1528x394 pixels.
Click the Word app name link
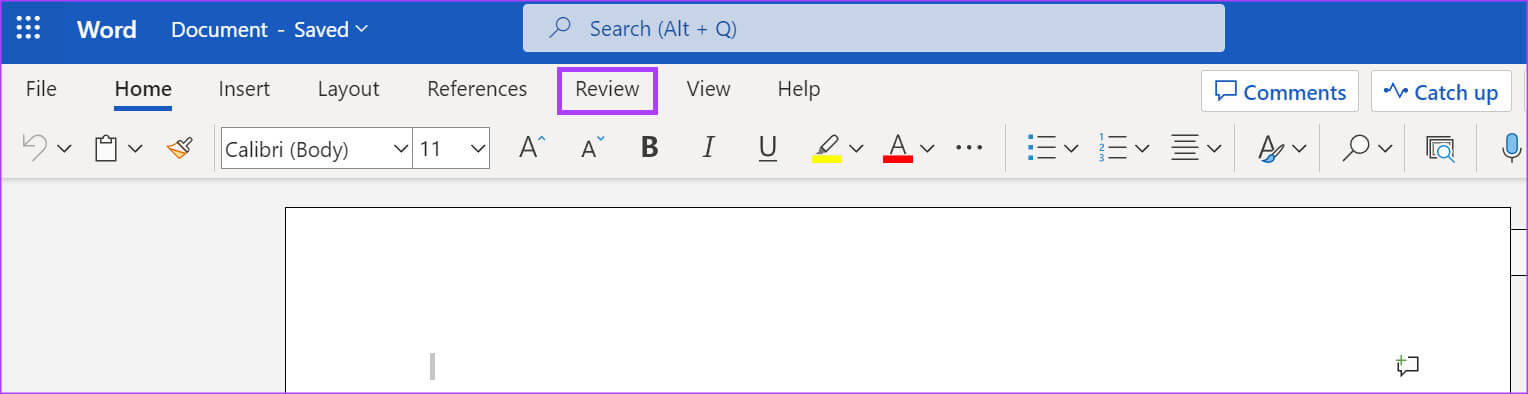click(106, 29)
